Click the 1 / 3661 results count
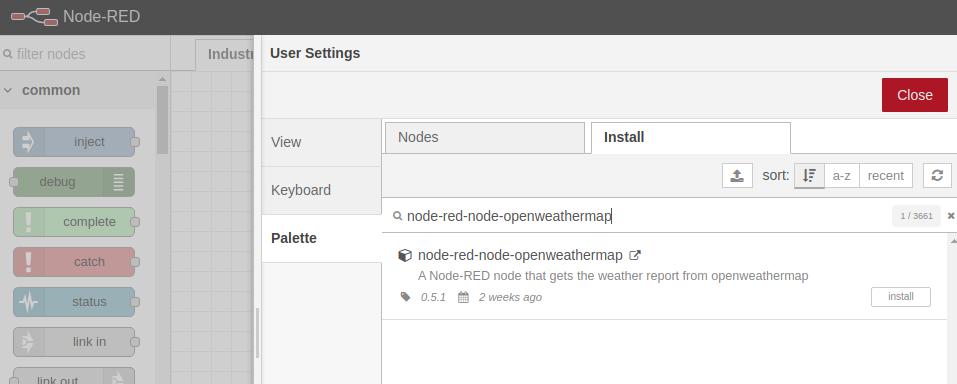 tap(916, 216)
